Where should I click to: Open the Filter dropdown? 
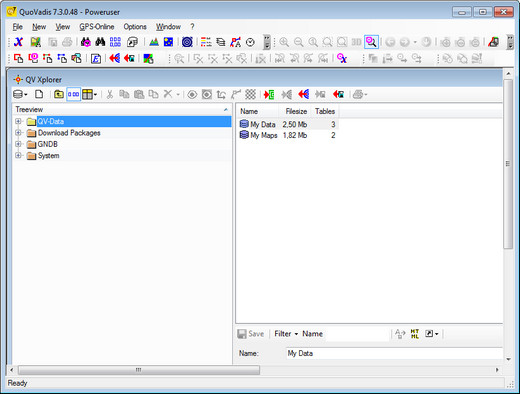click(x=286, y=334)
